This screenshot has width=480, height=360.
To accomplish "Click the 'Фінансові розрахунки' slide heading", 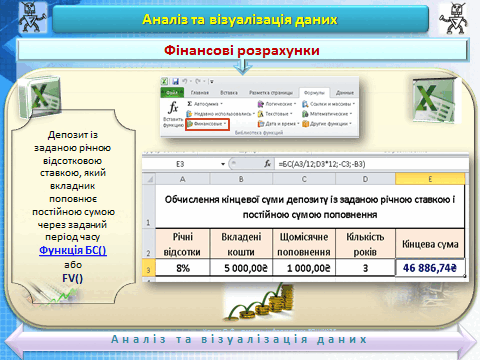I will pyautogui.click(x=242, y=50).
